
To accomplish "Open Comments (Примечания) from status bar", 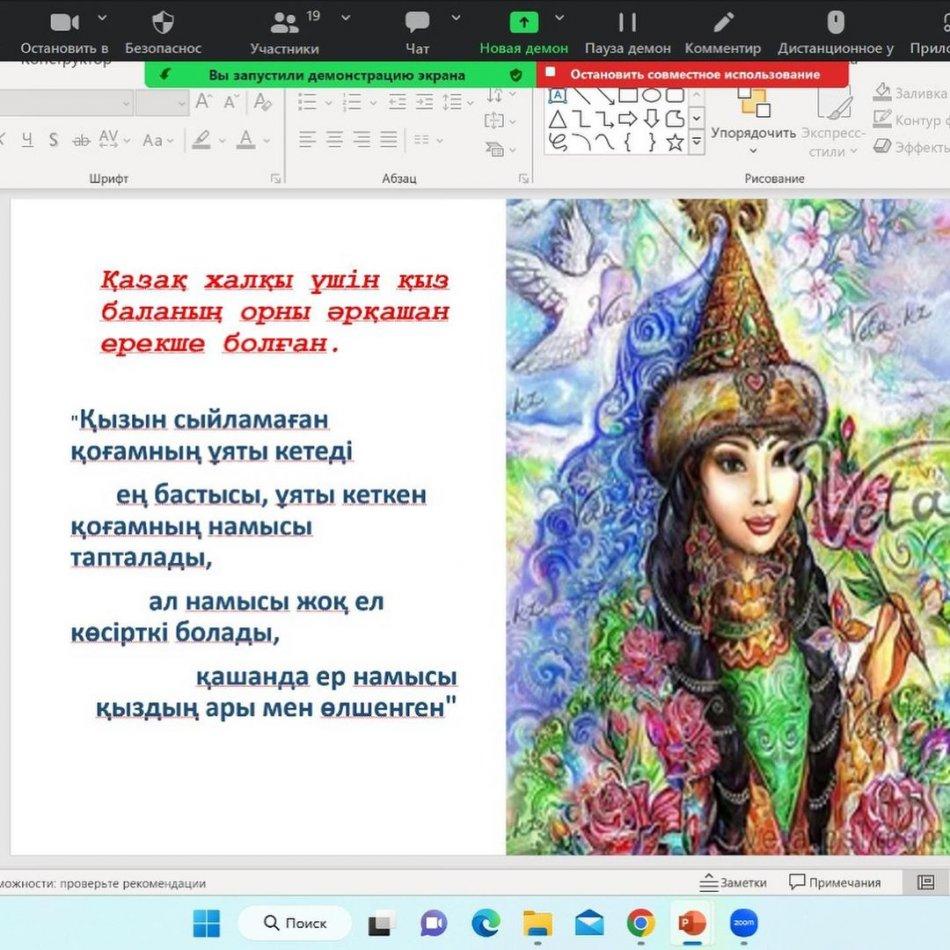I will pyautogui.click(x=835, y=882).
